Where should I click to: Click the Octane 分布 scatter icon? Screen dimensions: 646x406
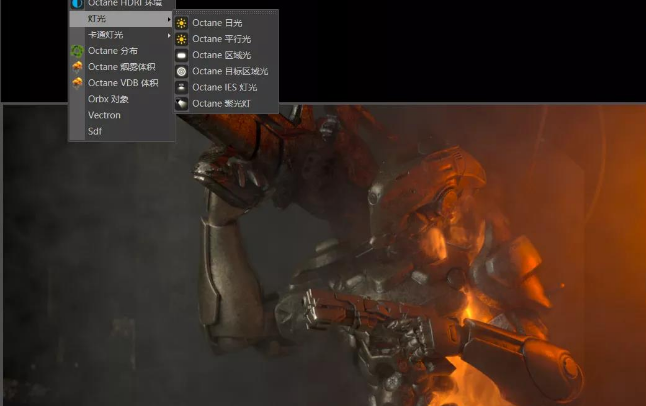click(77, 51)
